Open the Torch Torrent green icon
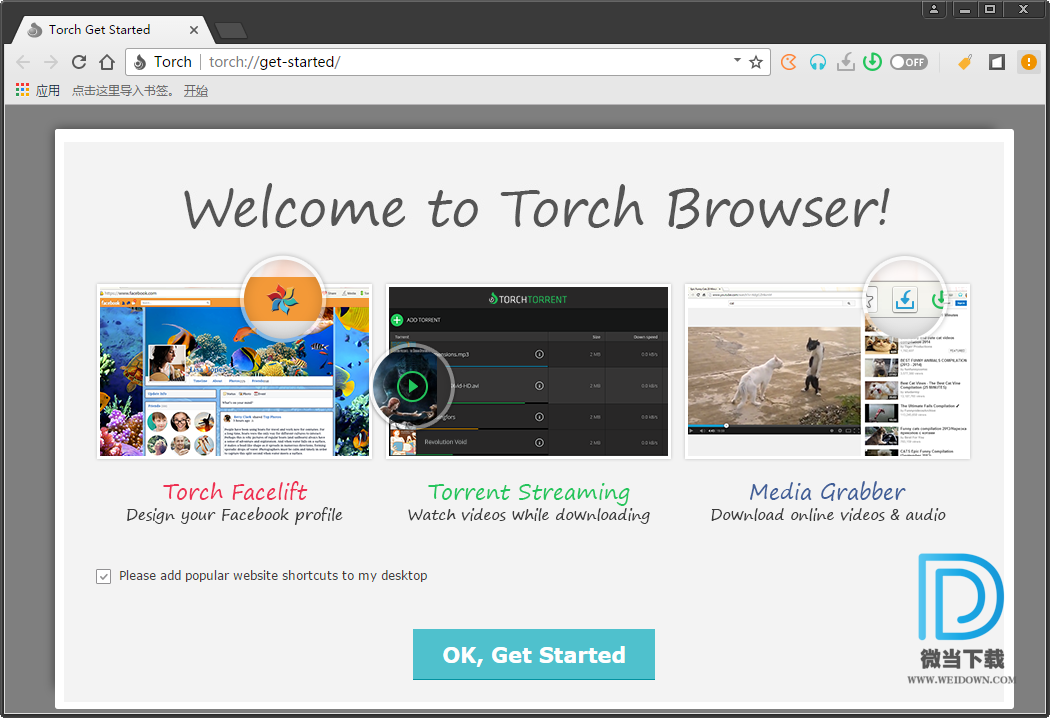The width and height of the screenshot is (1050, 718). 873,62
